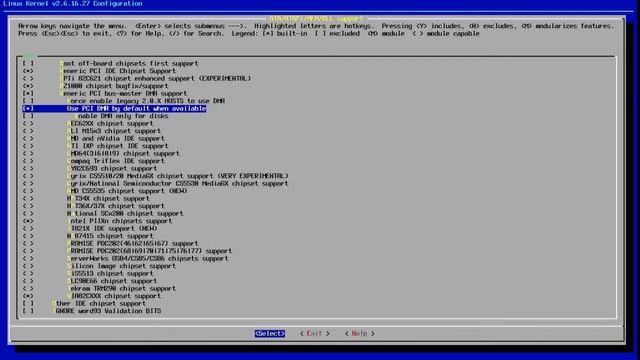The image size is (640, 360).
Task: Select Tekram TRM290 chipset support entry
Action: [x=99, y=288]
